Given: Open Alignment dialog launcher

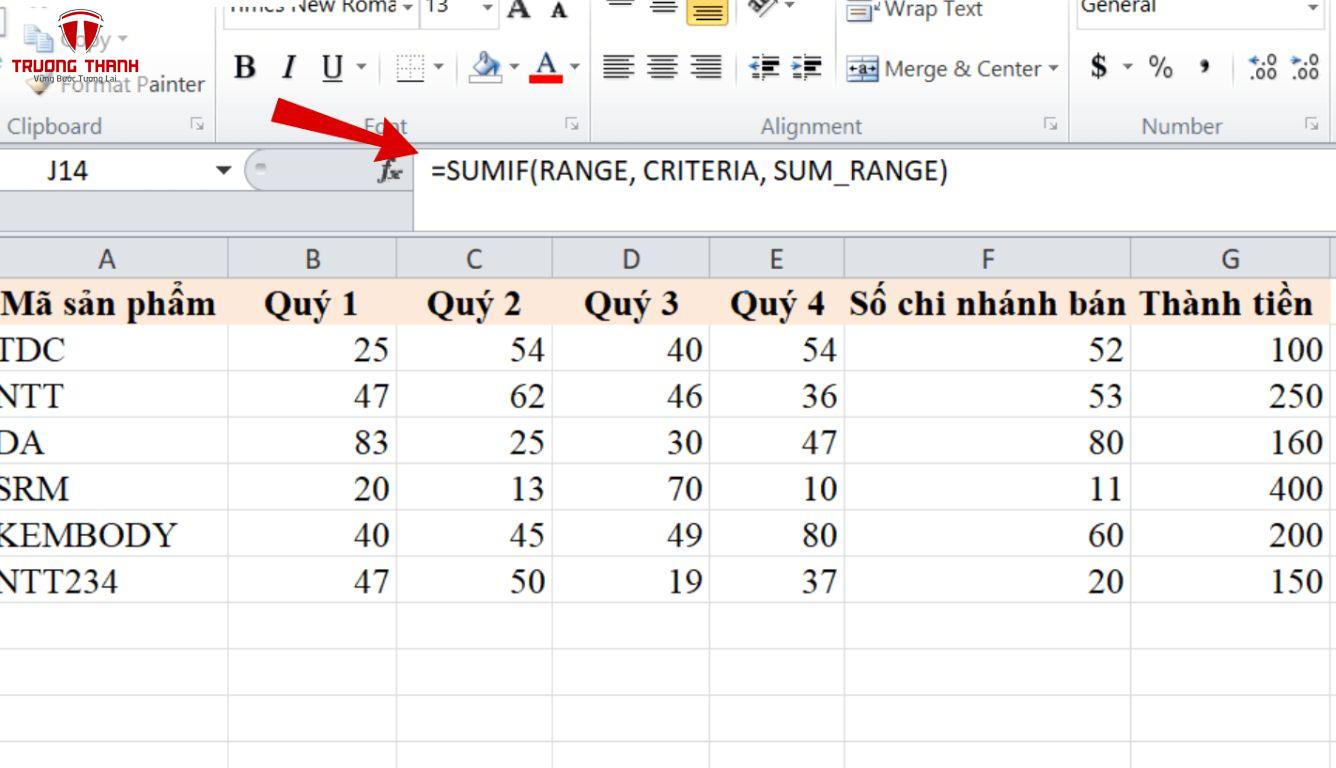Looking at the screenshot, I should (x=1050, y=124).
